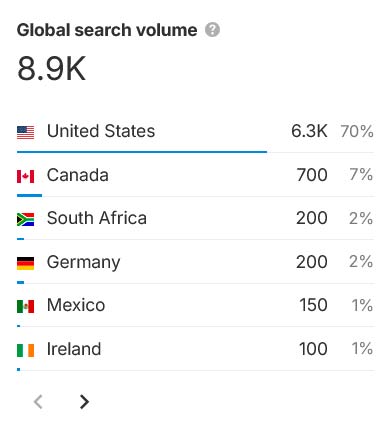
Task: Go to previous page of countries
Action: tap(38, 401)
